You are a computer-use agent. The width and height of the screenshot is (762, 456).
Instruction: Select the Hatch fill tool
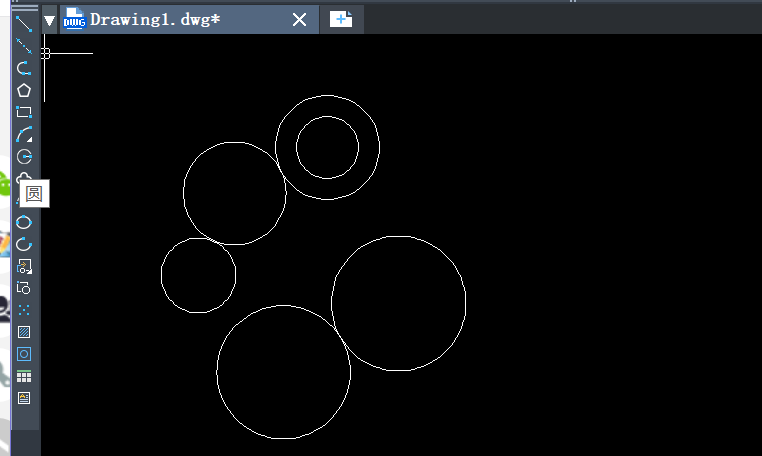point(24,332)
